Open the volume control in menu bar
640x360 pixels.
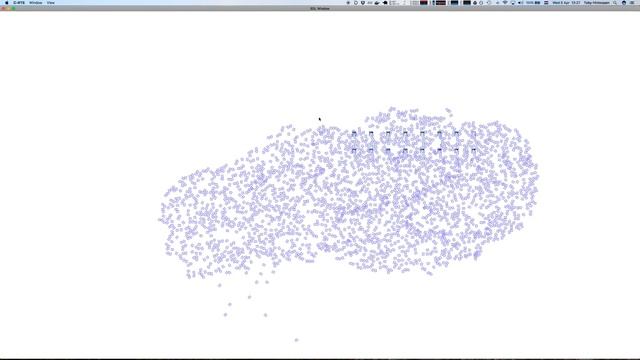tap(521, 3)
